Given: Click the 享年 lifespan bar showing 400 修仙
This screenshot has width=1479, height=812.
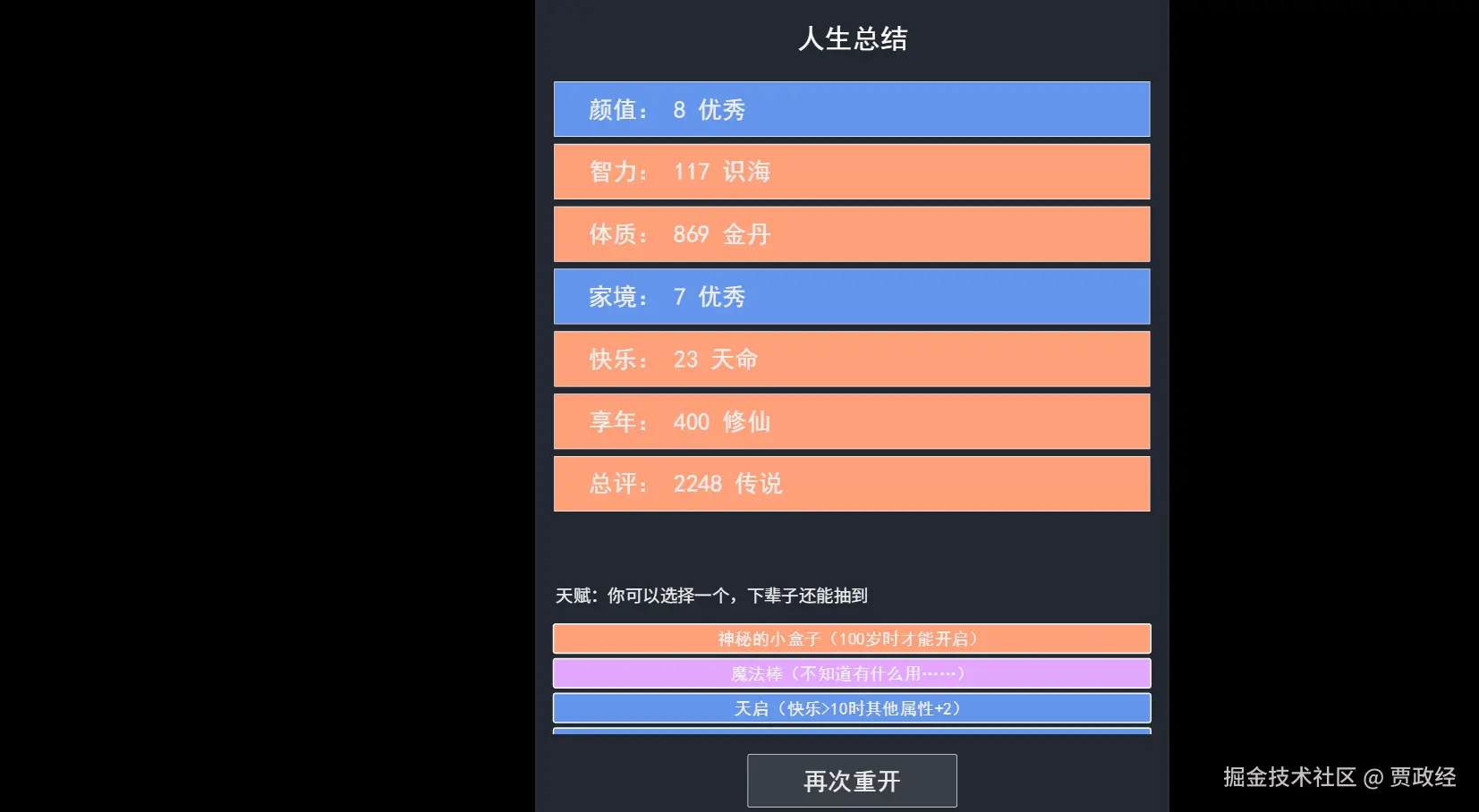Looking at the screenshot, I should [851, 421].
